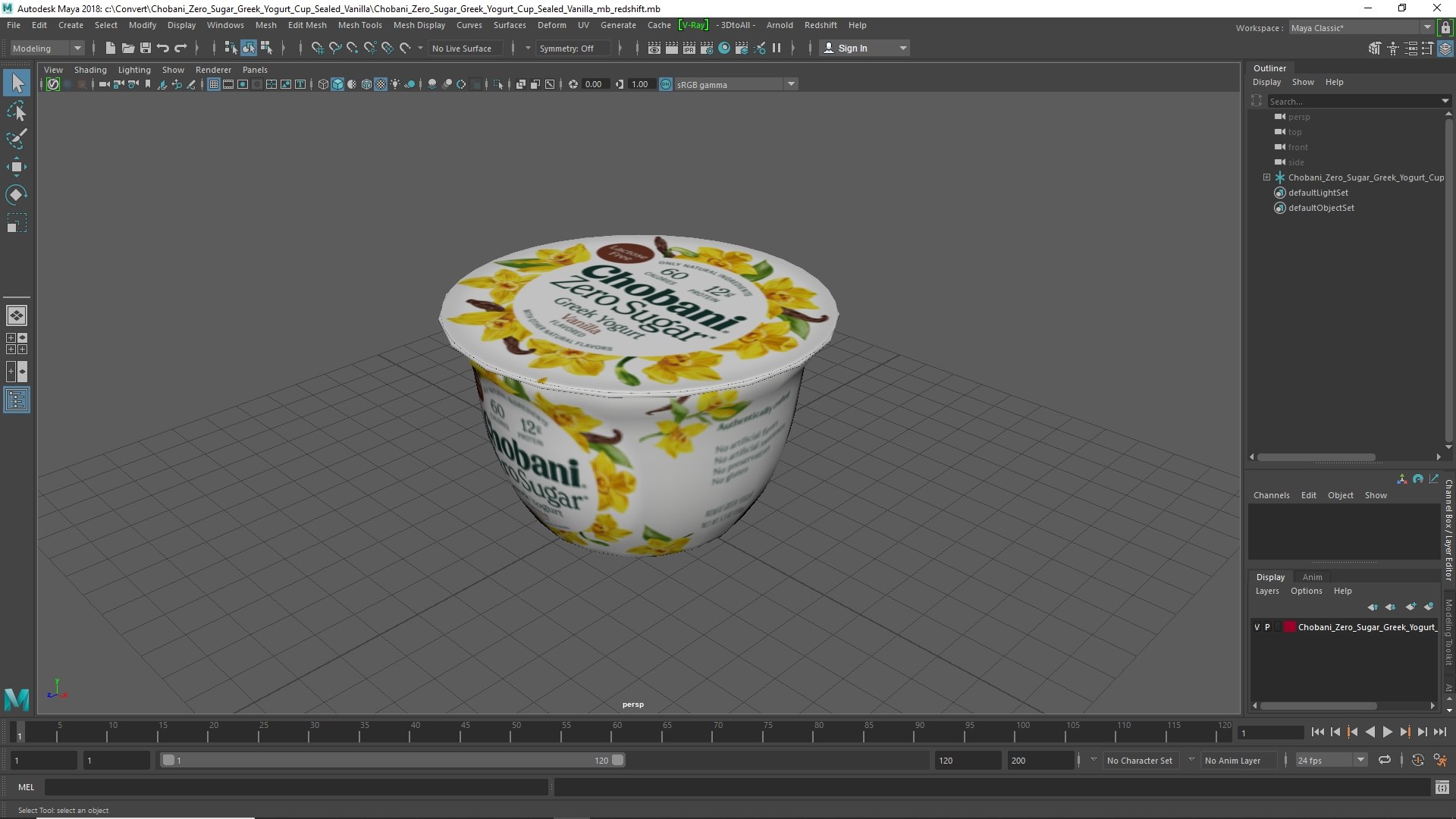Click the Undo arrow icon
The width and height of the screenshot is (1456, 819).
(x=163, y=48)
